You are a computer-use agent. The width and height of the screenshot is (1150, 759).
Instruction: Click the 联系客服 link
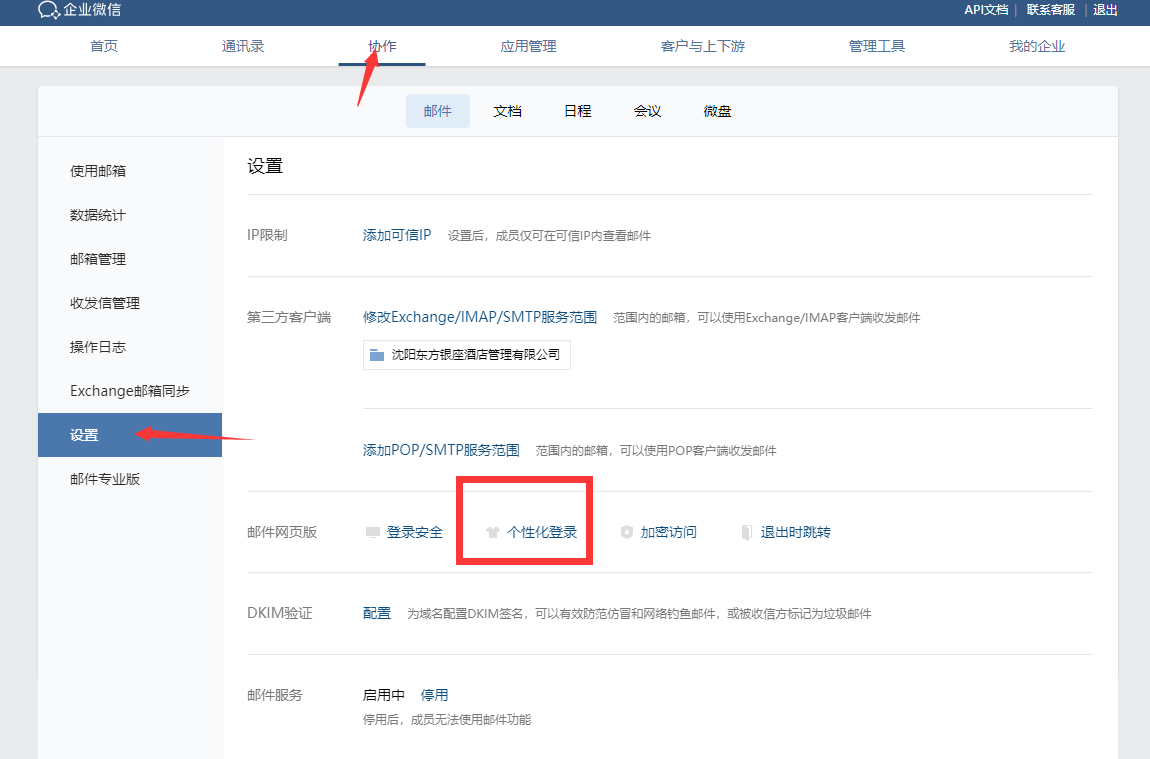1050,10
